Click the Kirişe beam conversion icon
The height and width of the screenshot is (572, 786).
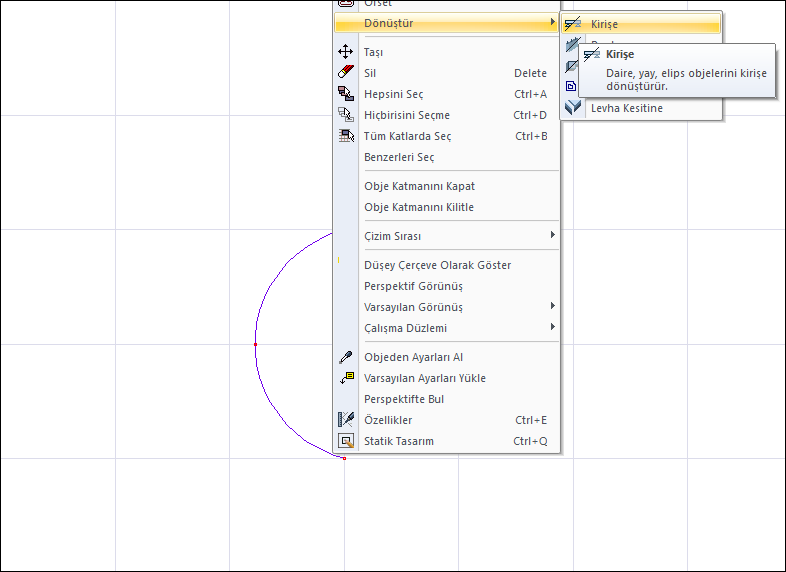(572, 24)
